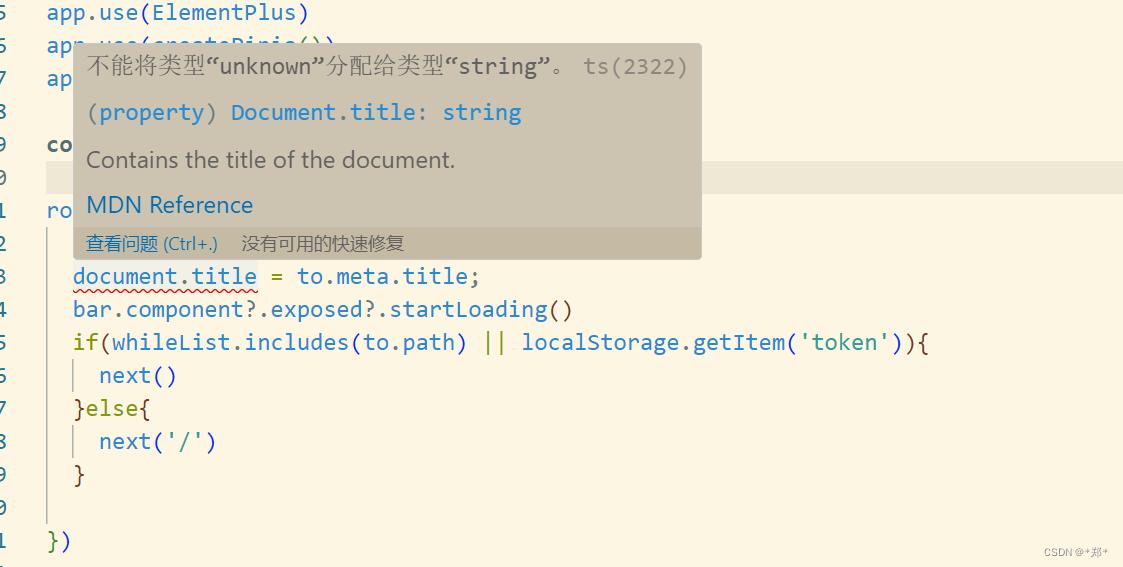Image resolution: width=1123 pixels, height=567 pixels.
Task: Click localStorage.getItem('token') call
Action: pos(713,342)
